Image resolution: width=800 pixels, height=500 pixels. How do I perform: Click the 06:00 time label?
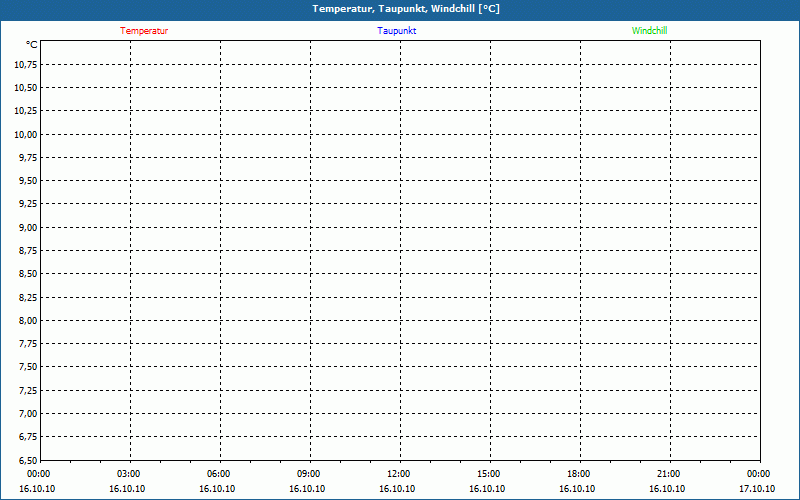click(x=218, y=474)
